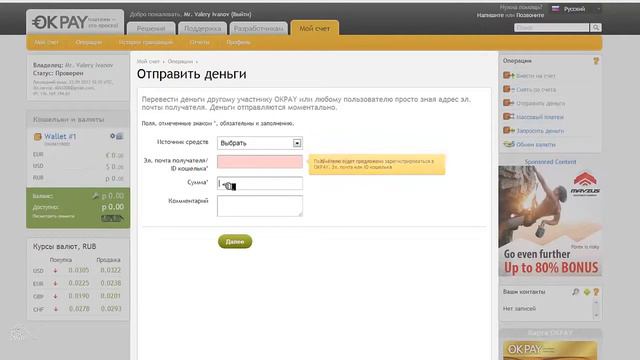This screenshot has width=640, height=360.
Task: Open Операции in the orange submenu
Action: [x=89, y=42]
